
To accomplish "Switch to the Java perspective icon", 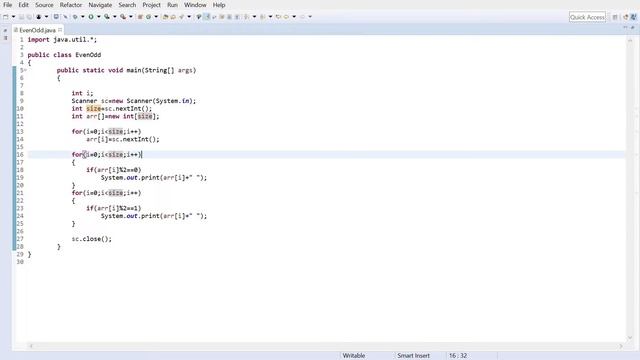I will [x=625, y=17].
